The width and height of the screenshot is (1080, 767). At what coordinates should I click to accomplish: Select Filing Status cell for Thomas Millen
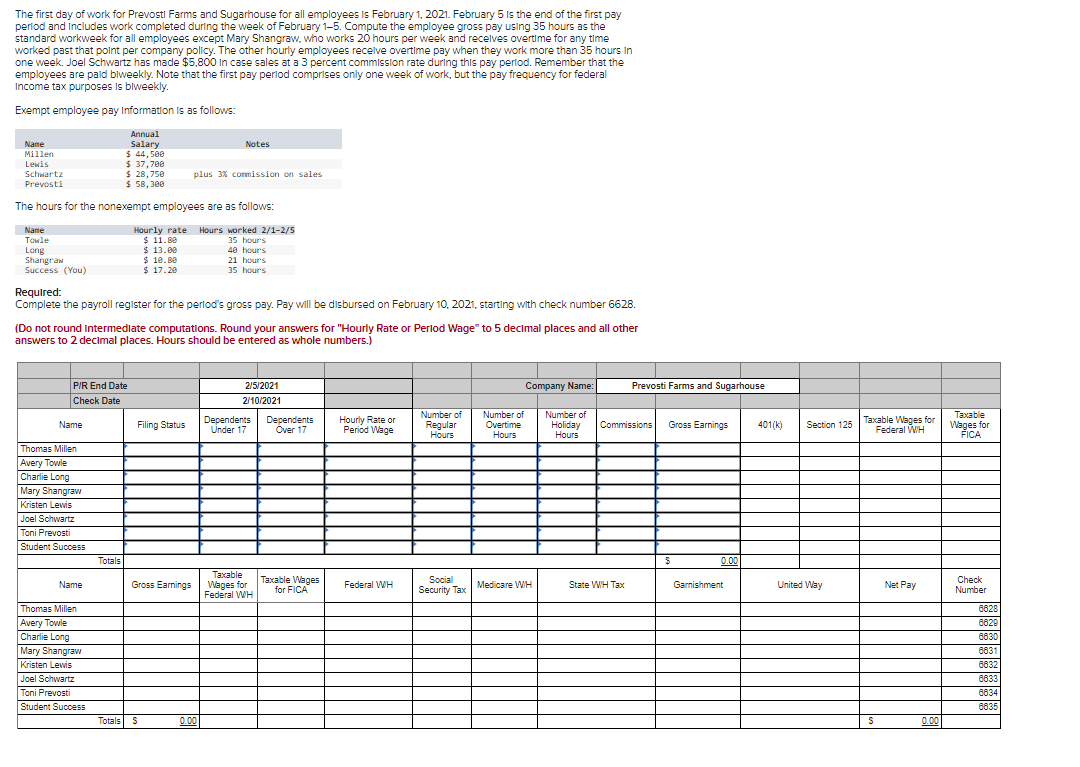click(x=162, y=449)
